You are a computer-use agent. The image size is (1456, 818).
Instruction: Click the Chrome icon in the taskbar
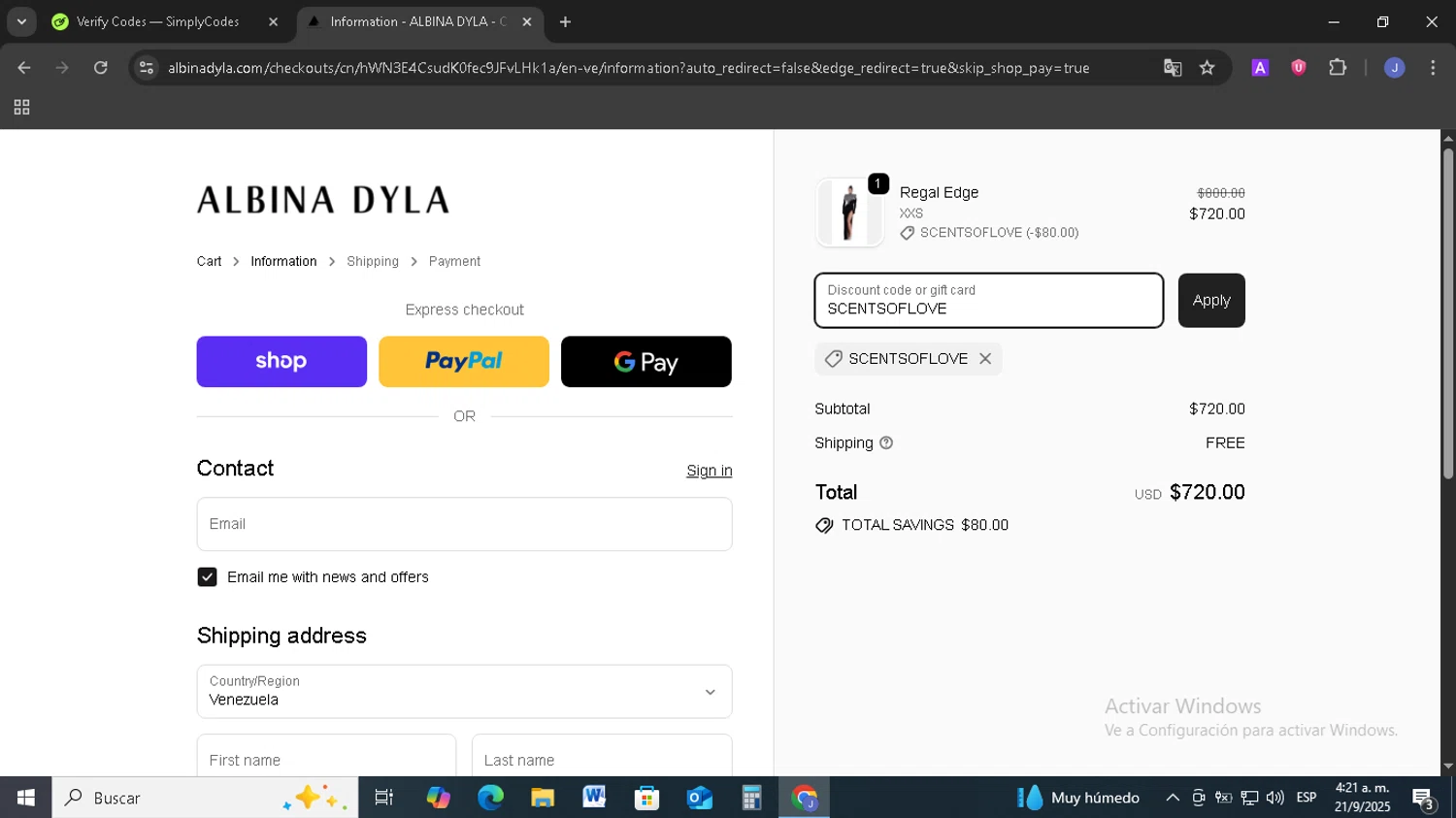tap(805, 798)
